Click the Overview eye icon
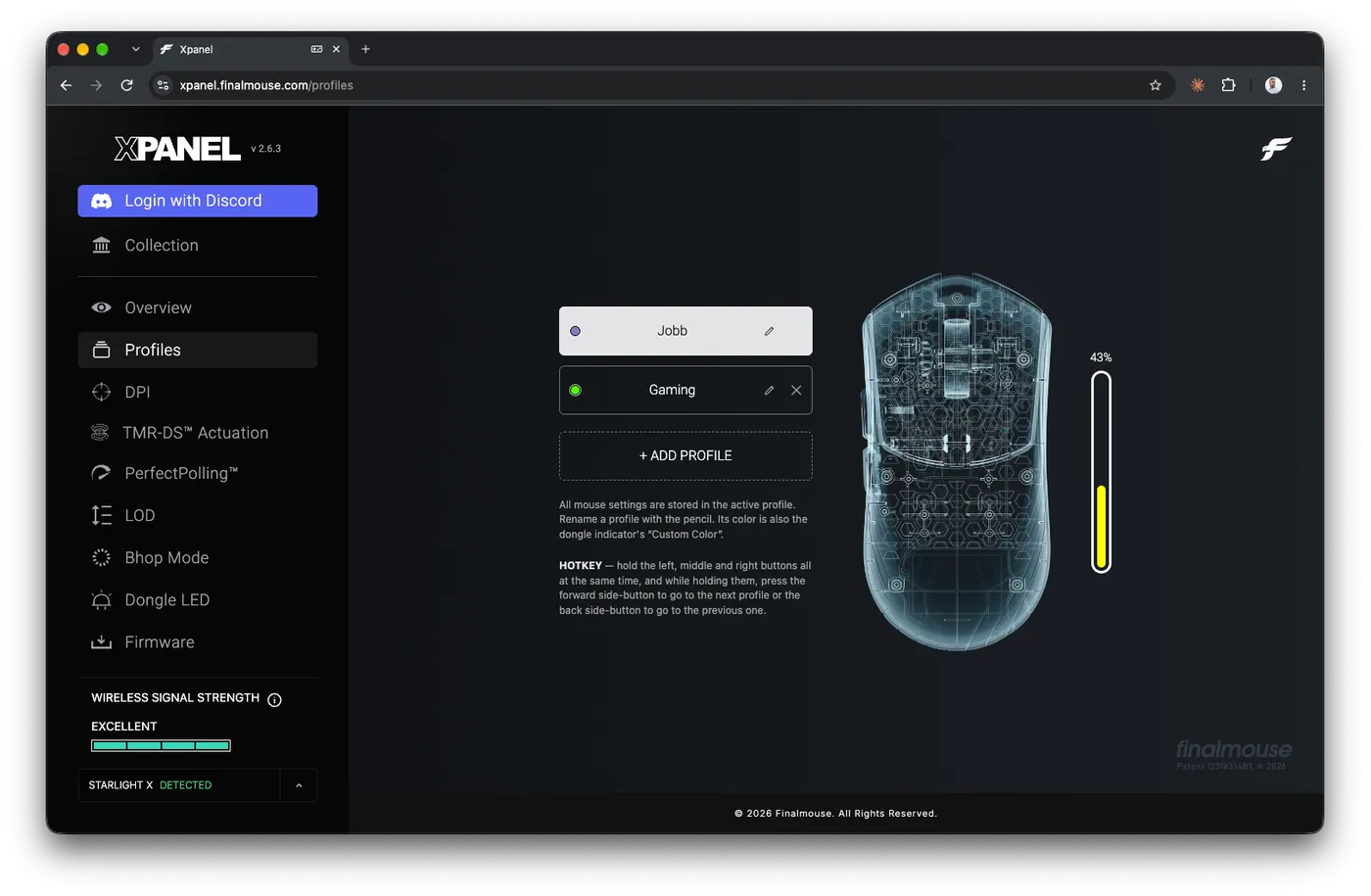 (x=101, y=307)
